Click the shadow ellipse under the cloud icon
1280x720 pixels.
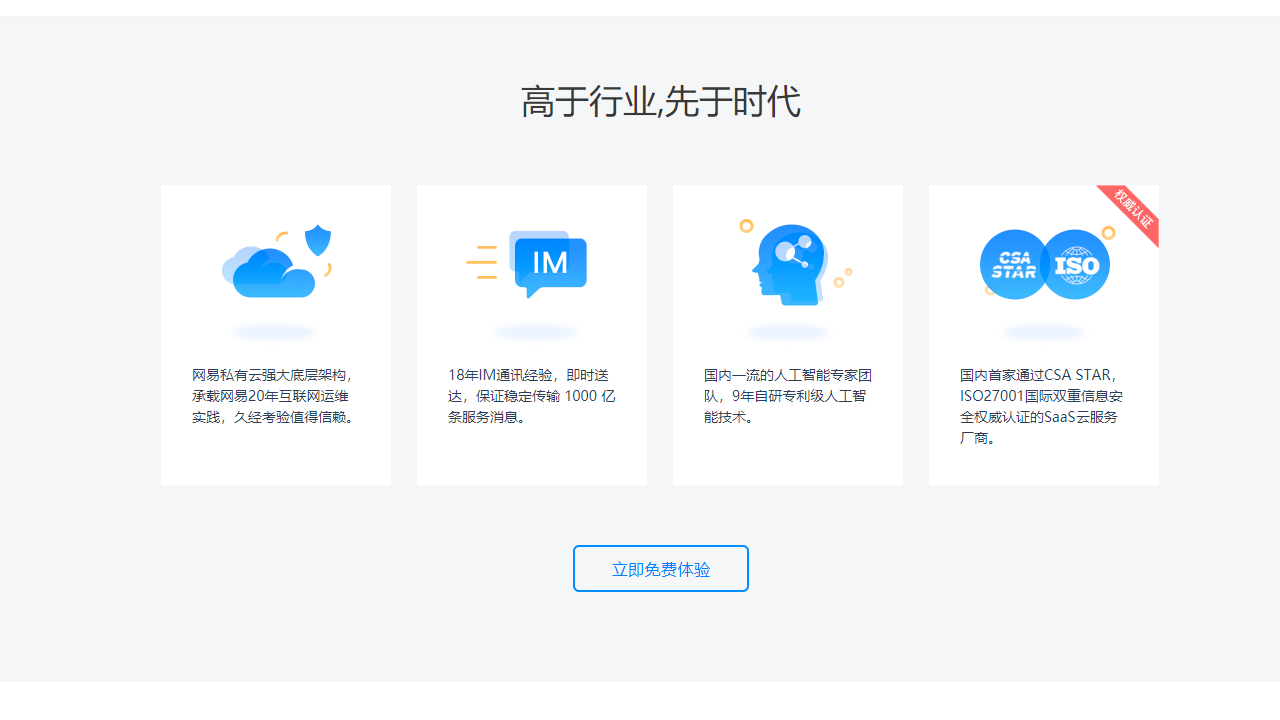coord(275,332)
